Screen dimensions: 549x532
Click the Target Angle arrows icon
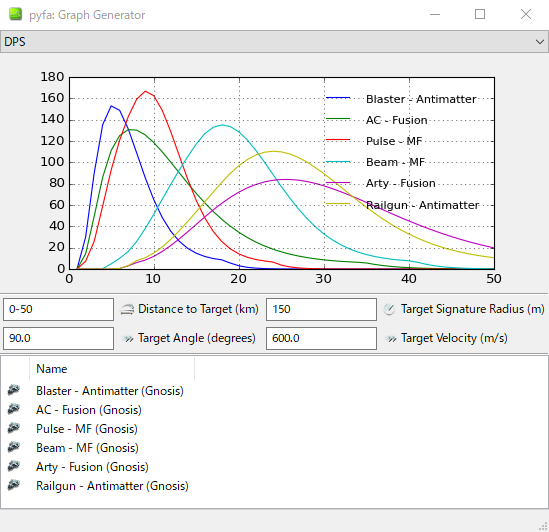click(129, 339)
